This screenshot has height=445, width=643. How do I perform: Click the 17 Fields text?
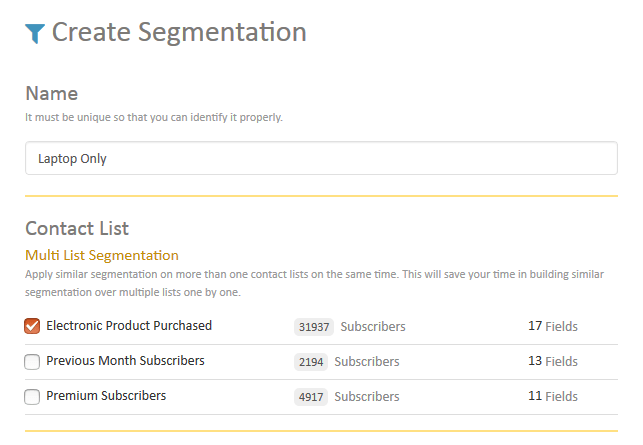coord(553,326)
